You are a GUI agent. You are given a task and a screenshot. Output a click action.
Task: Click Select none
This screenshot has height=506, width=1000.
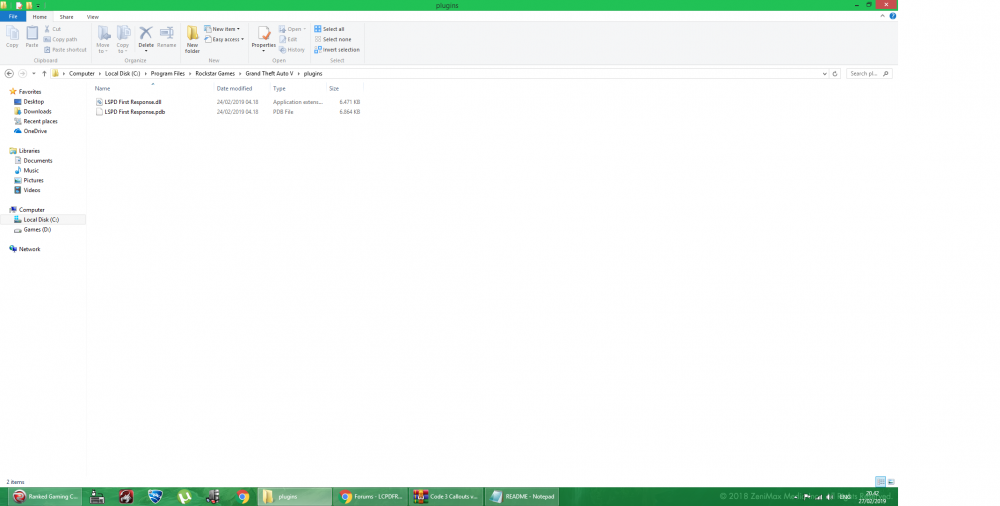click(x=332, y=39)
